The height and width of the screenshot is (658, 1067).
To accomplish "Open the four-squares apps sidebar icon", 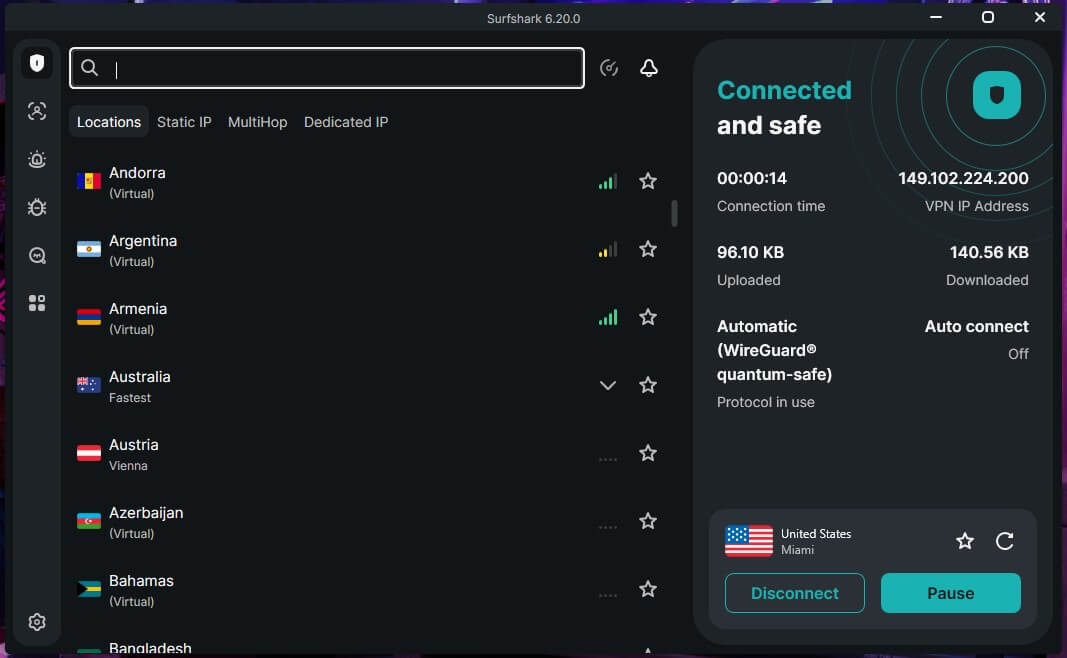I will pos(37,303).
